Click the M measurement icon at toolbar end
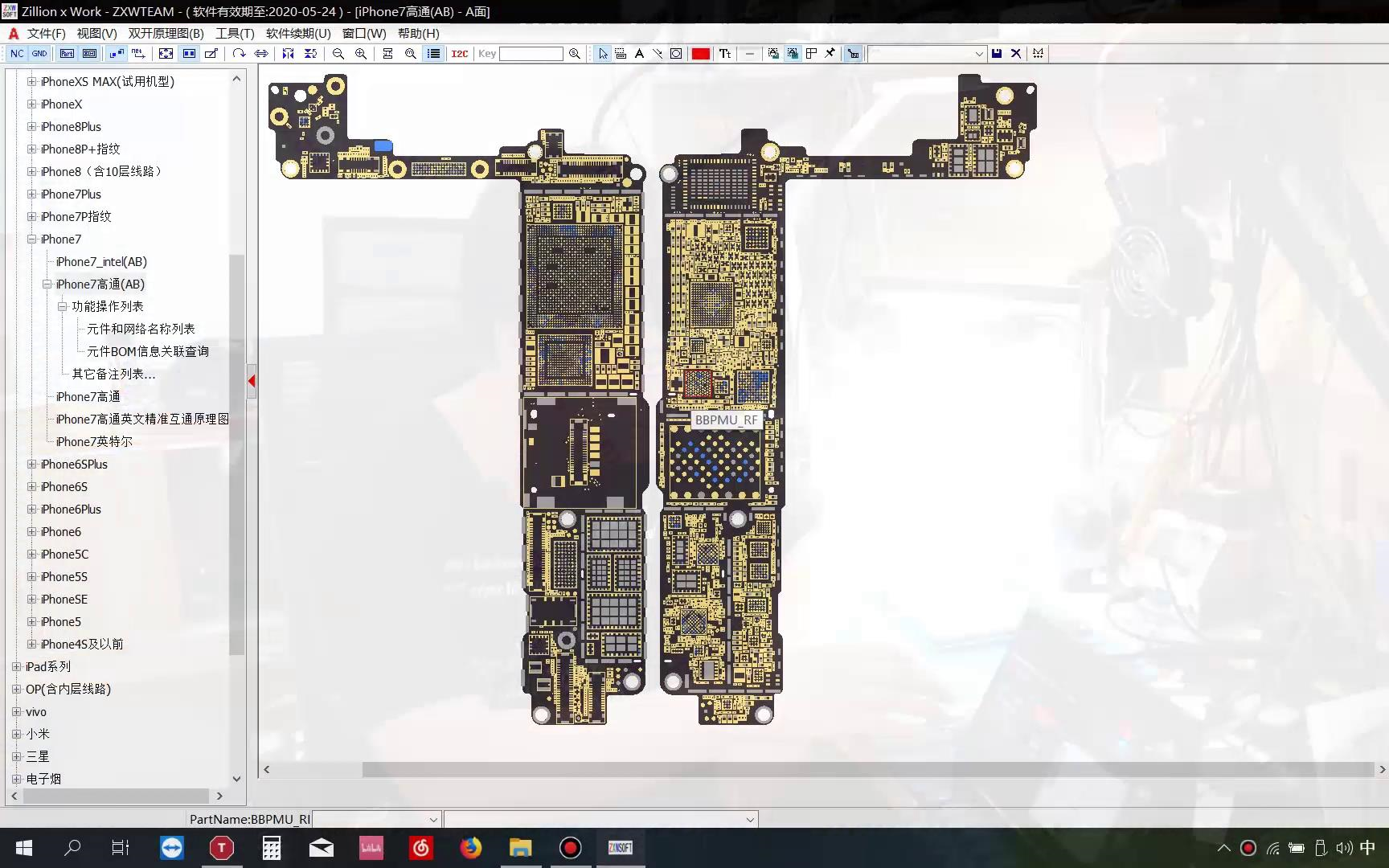Image resolution: width=1389 pixels, height=868 pixels. click(x=1039, y=54)
